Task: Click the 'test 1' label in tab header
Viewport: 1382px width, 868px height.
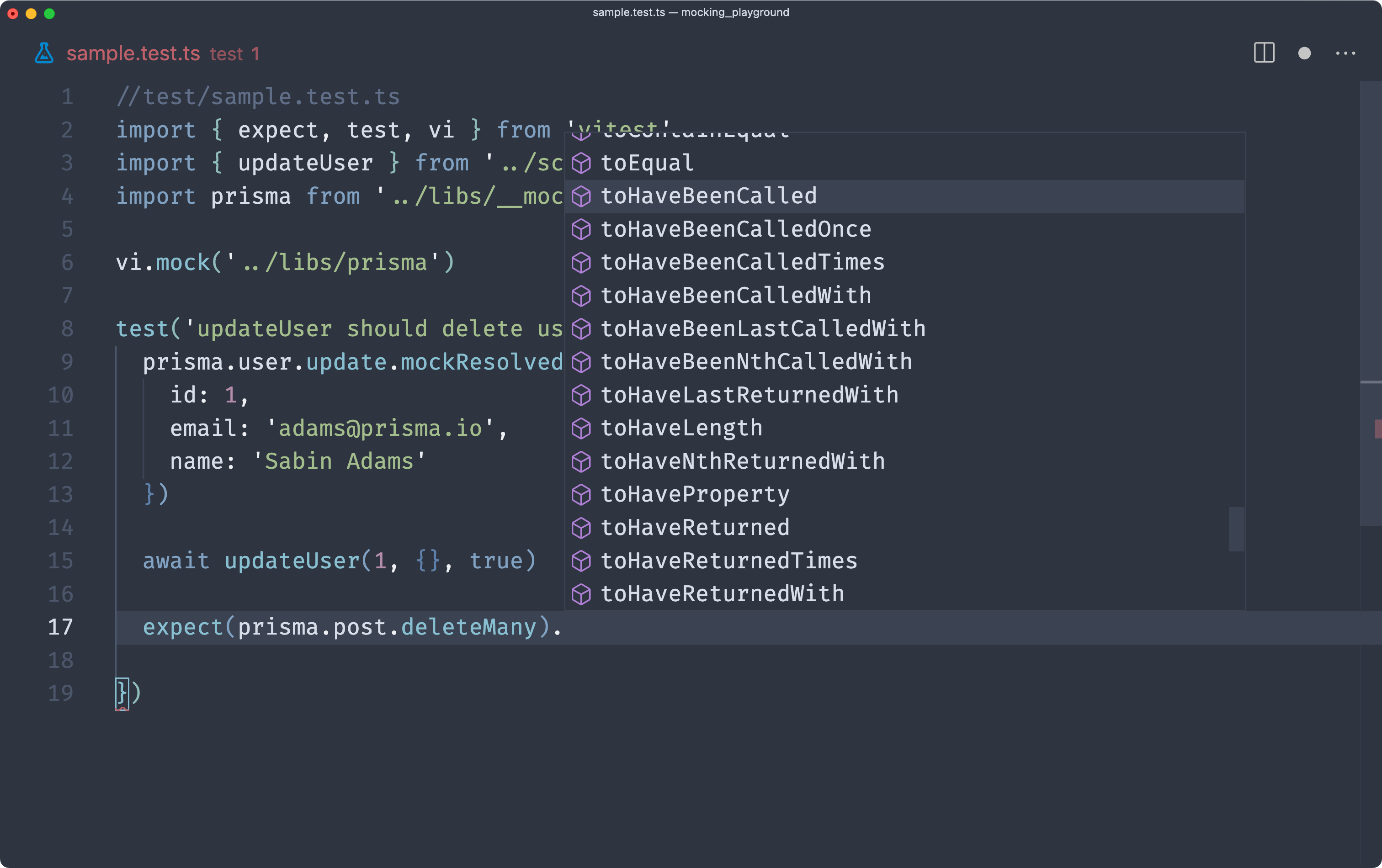Action: (x=235, y=54)
